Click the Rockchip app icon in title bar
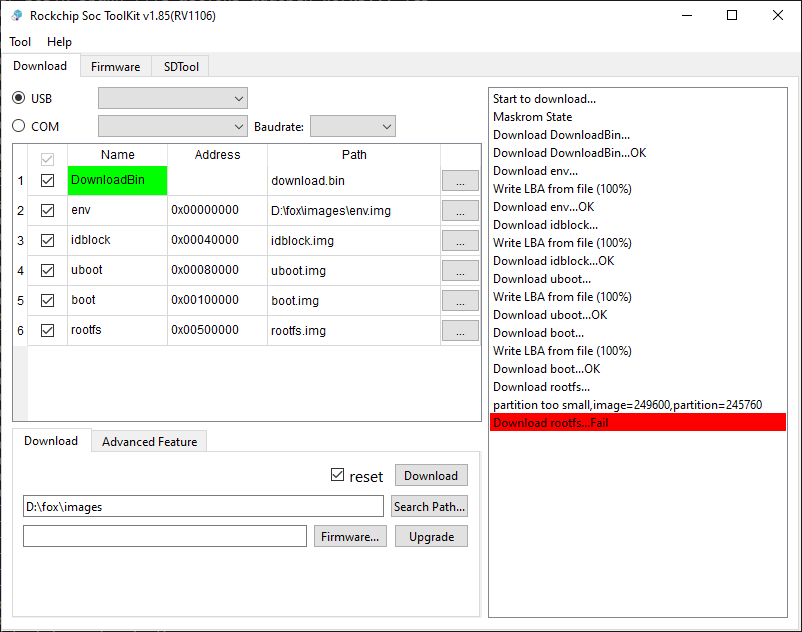 click(16, 15)
